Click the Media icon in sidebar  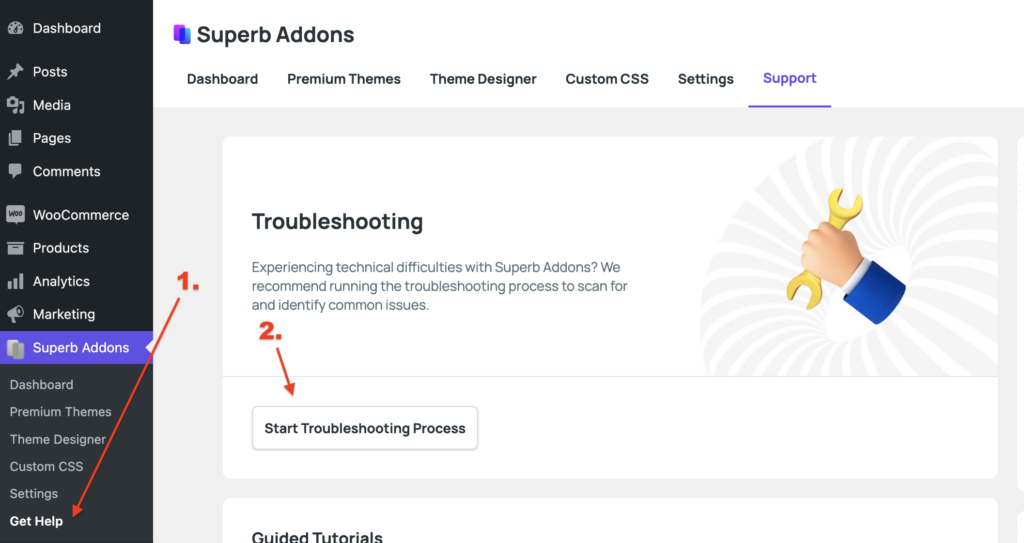coord(15,105)
